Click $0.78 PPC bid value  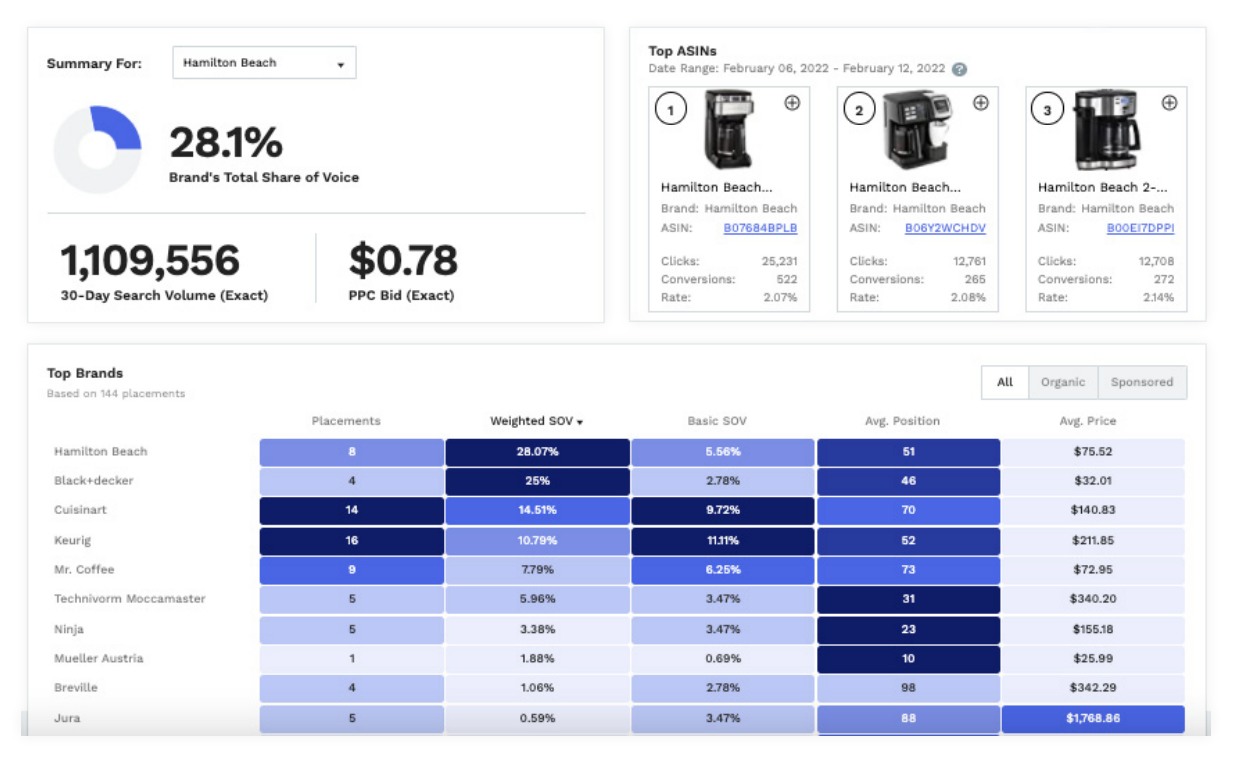(x=403, y=261)
